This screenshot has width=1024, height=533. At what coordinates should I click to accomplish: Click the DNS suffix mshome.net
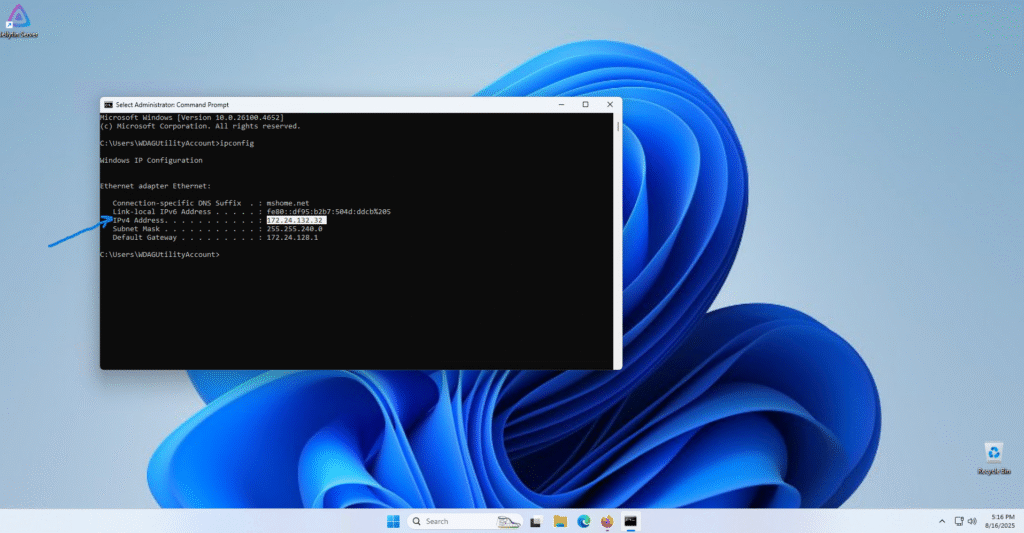pos(287,203)
